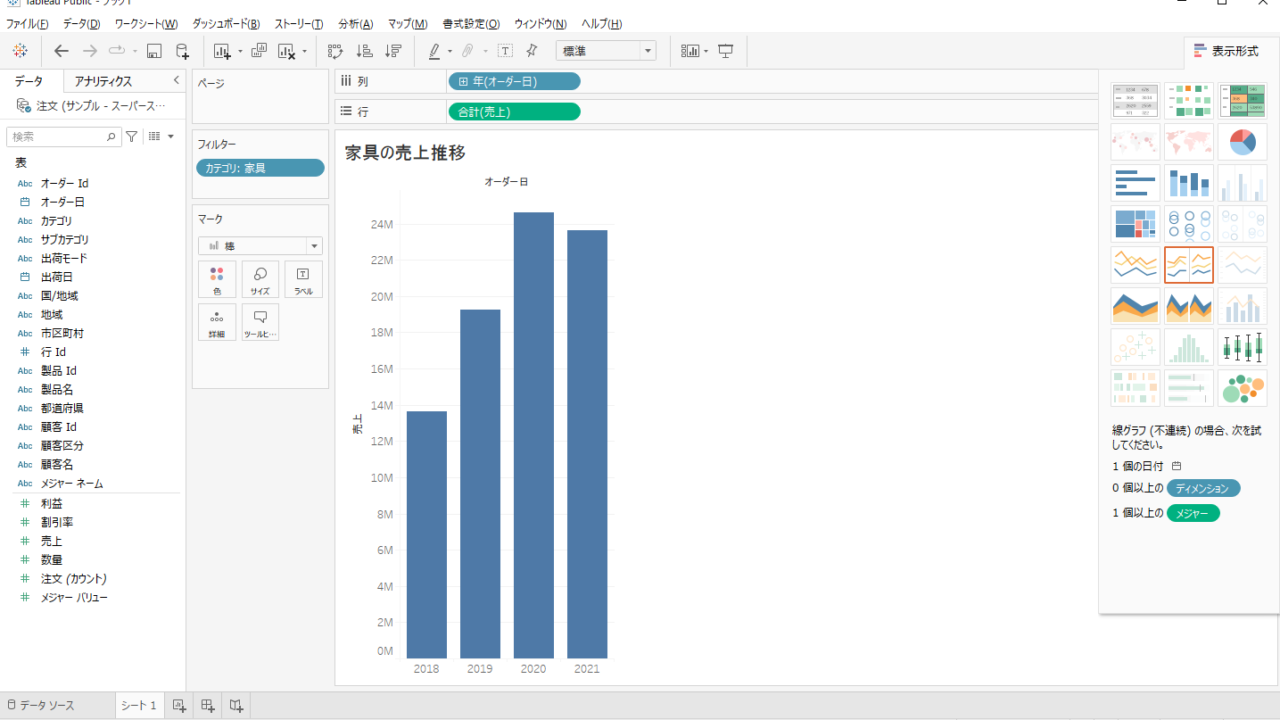Choose the pie chart in Show Me
The width and height of the screenshot is (1280, 720).
pos(1242,142)
